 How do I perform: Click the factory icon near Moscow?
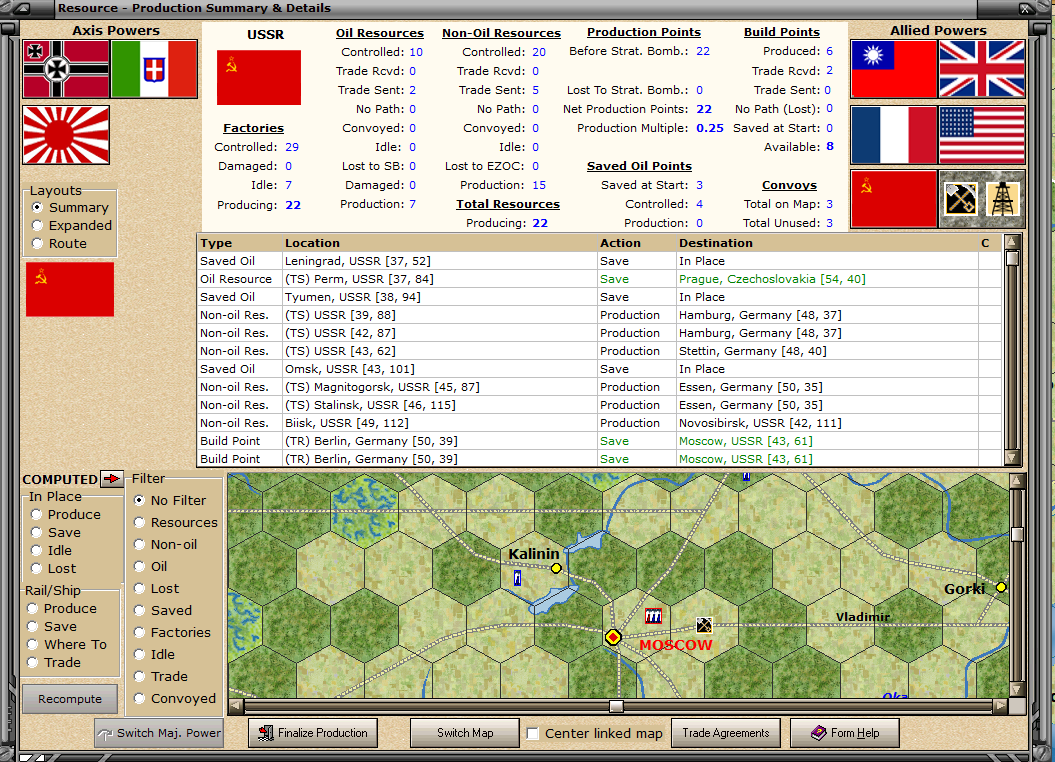point(653,615)
